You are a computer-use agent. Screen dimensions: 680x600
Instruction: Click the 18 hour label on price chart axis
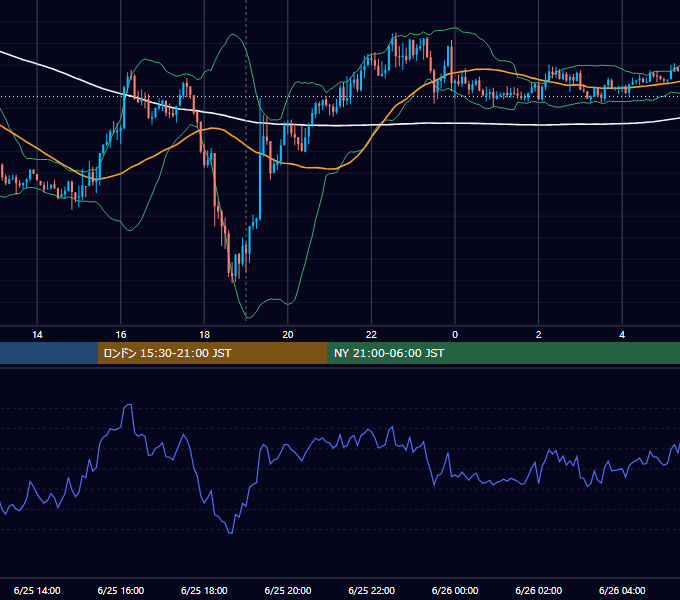(204, 335)
